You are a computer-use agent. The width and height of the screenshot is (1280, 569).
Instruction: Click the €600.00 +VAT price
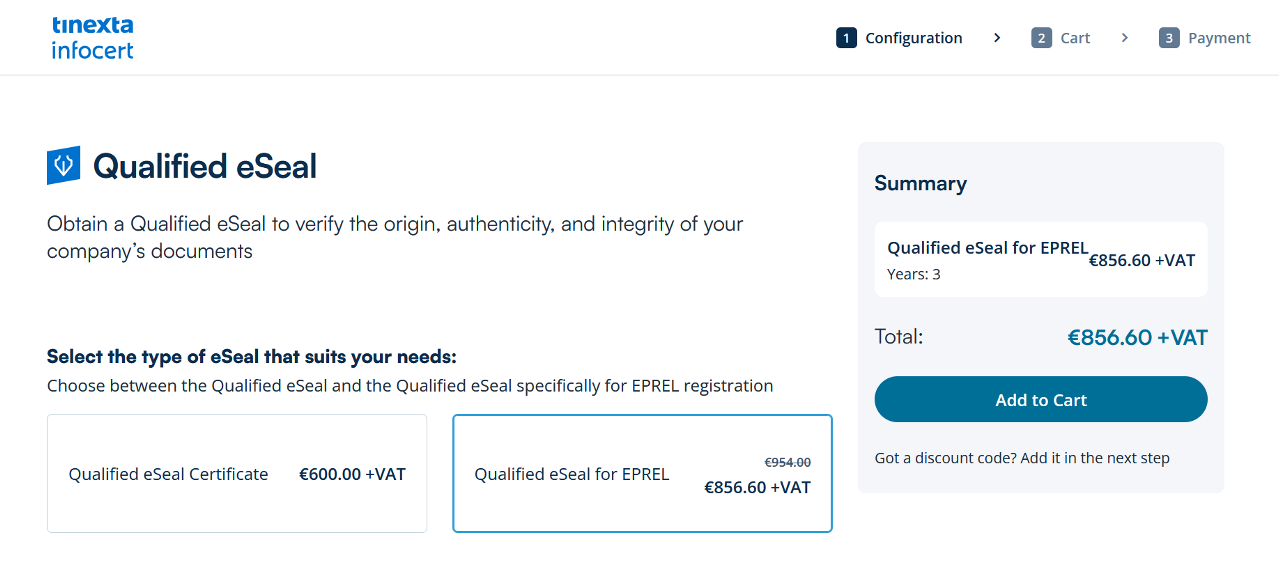point(352,474)
